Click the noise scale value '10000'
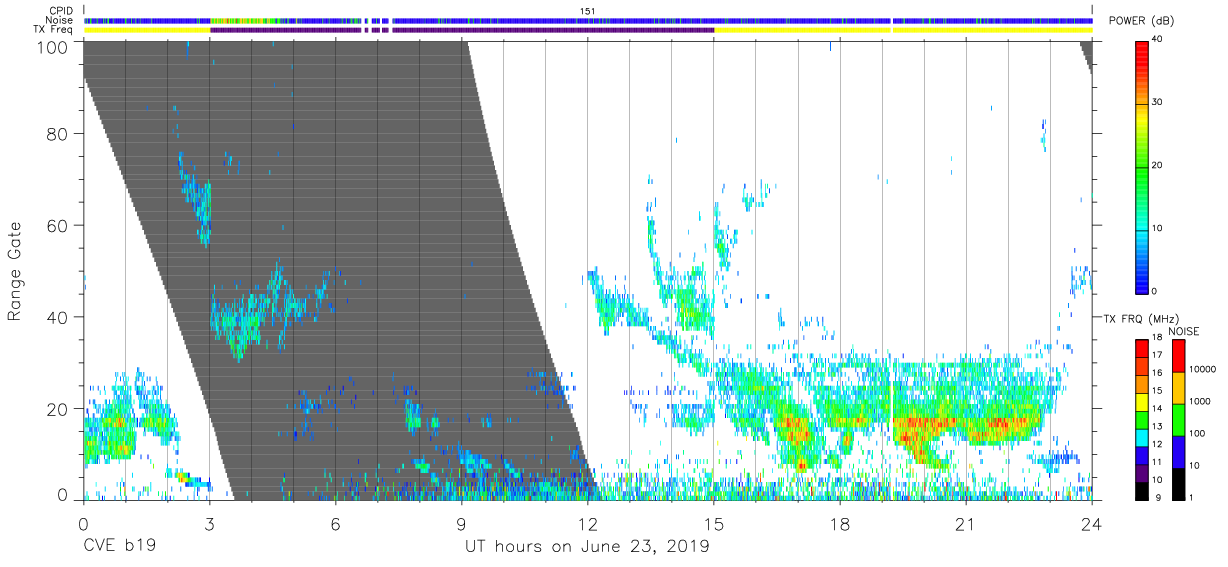Image resolution: width=1228 pixels, height=567 pixels. click(1202, 370)
